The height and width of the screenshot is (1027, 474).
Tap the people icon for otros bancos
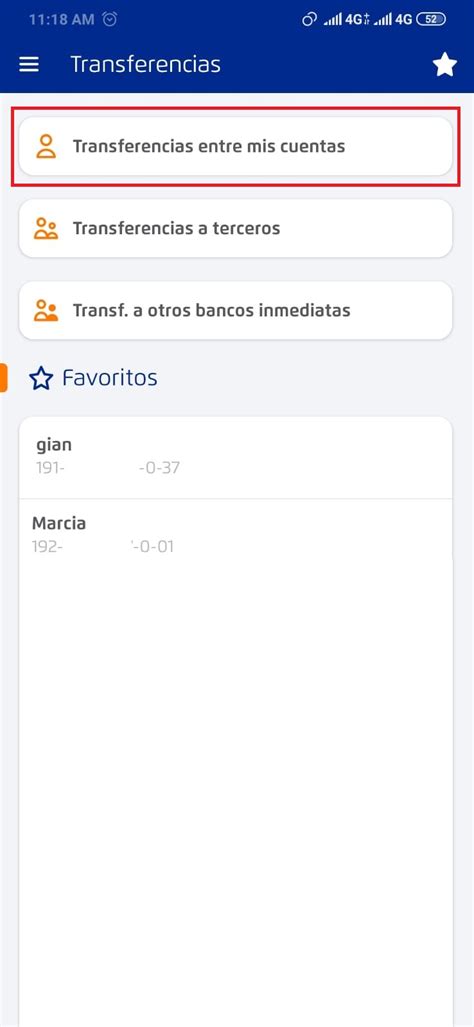[46, 310]
